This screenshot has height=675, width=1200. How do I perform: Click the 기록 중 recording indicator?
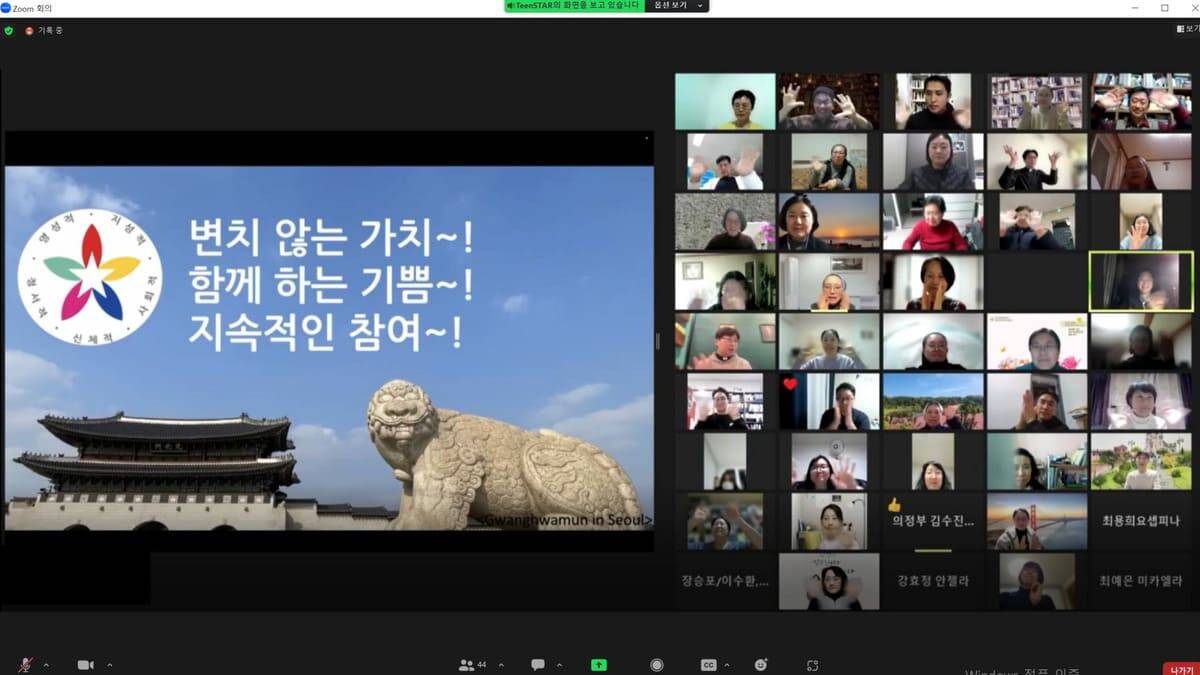(x=44, y=31)
